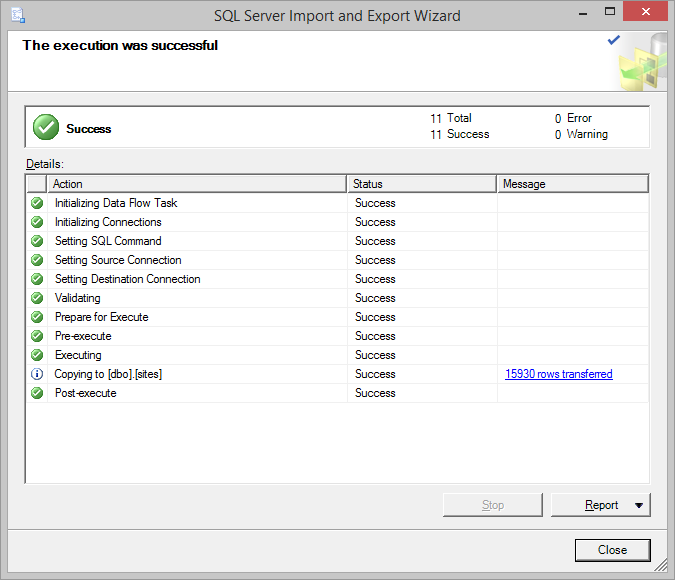The height and width of the screenshot is (580, 675).
Task: Select the Setting Destination Connection row
Action: [x=338, y=279]
